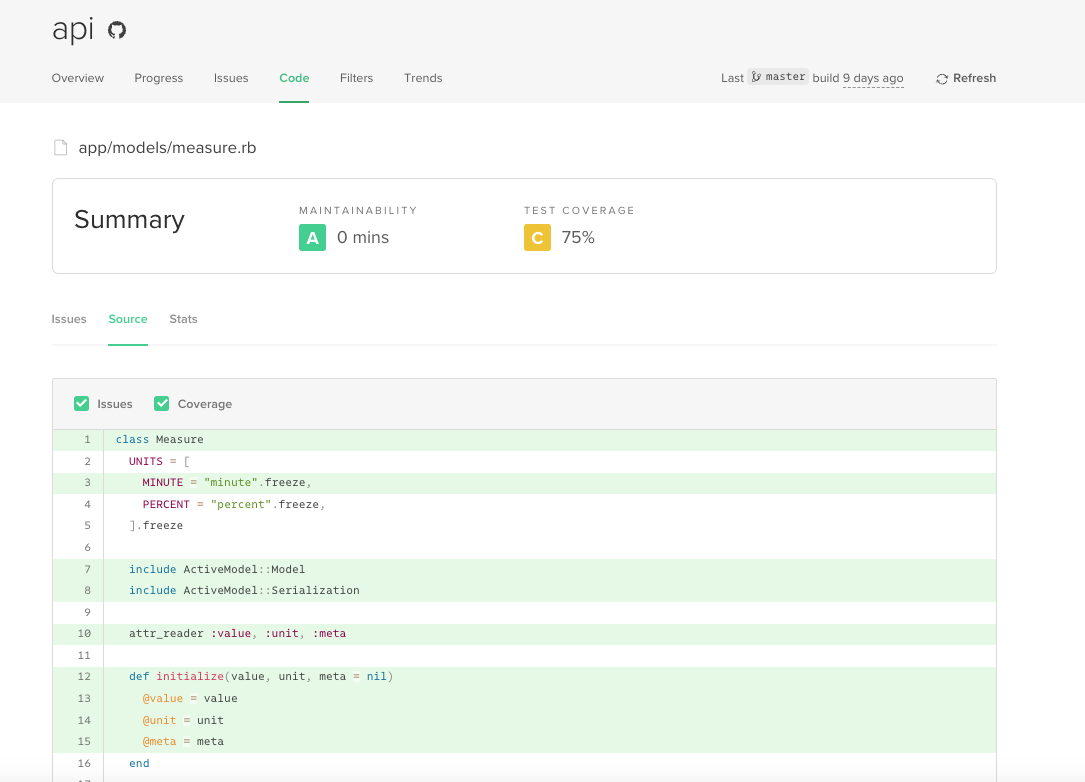This screenshot has width=1085, height=782.
Task: Click the '@meta = meta' line
Action: (x=183, y=741)
